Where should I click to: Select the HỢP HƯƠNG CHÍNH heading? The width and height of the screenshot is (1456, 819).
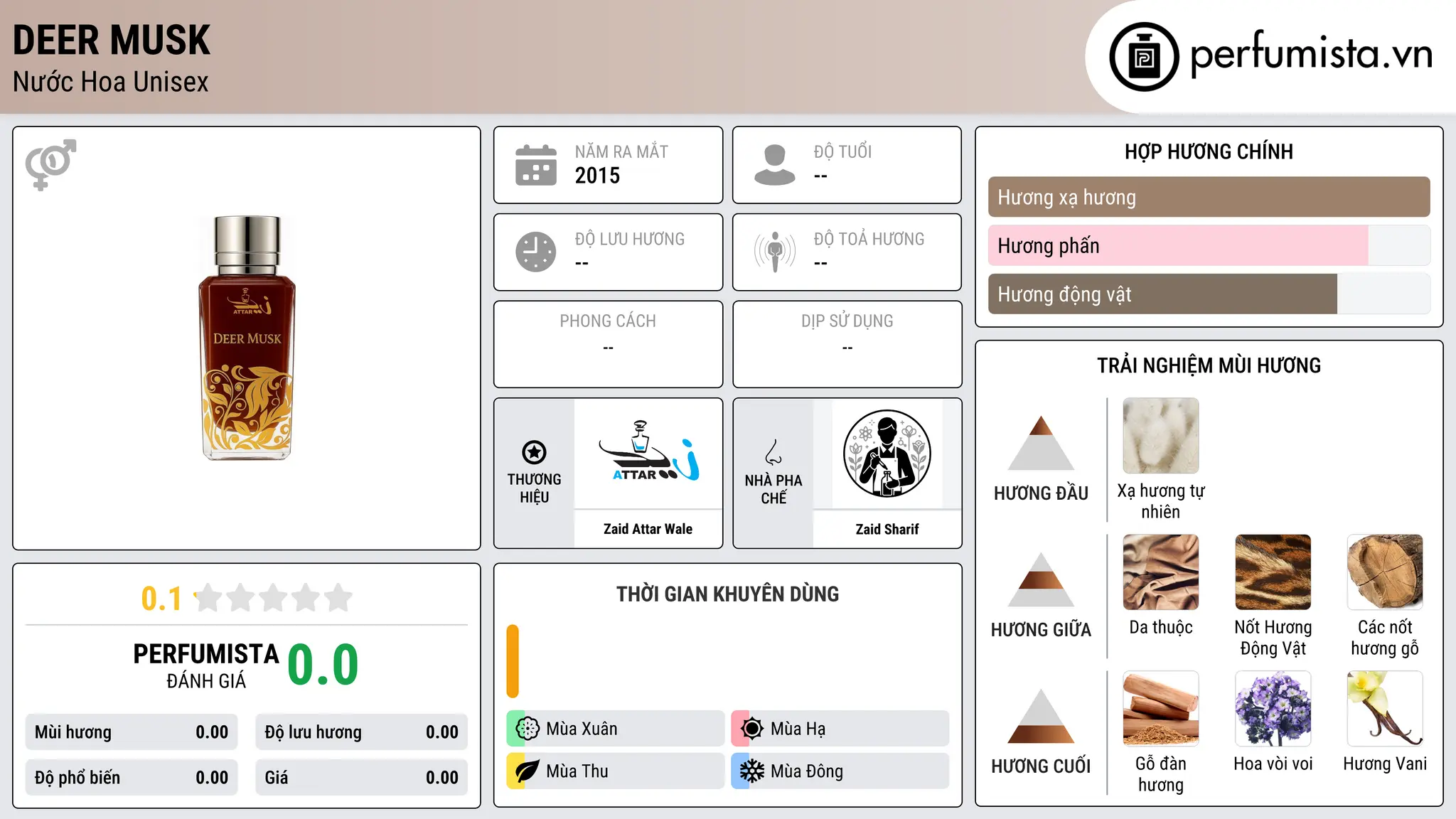click(x=1209, y=151)
